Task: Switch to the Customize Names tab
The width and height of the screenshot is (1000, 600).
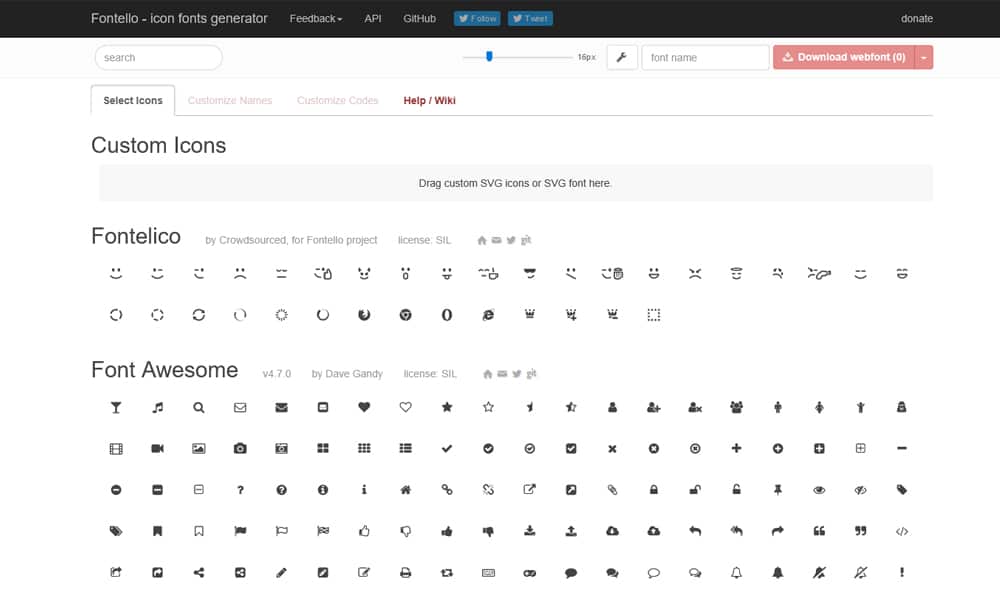Action: pyautogui.click(x=230, y=101)
